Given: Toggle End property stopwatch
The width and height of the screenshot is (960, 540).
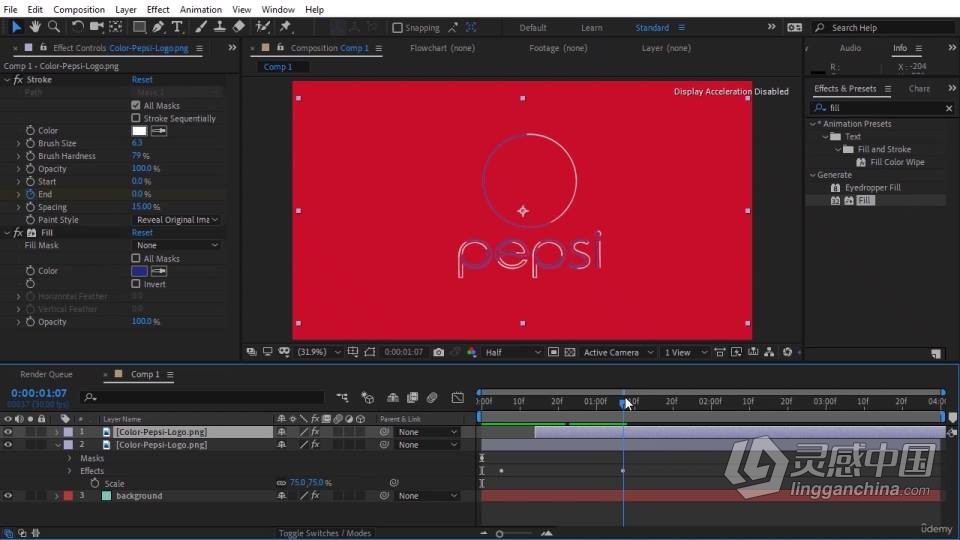Looking at the screenshot, I should tap(30, 194).
